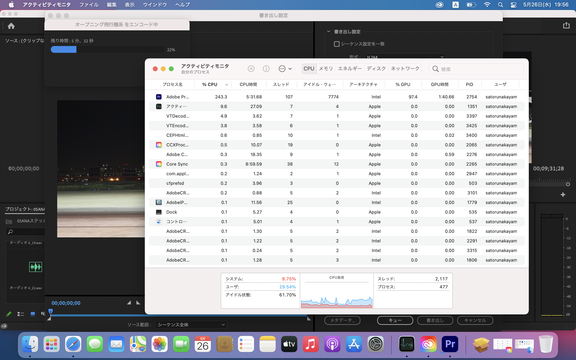Click the Adobe Premiere icon in process list
The width and height of the screenshot is (576, 360).
pos(159,97)
